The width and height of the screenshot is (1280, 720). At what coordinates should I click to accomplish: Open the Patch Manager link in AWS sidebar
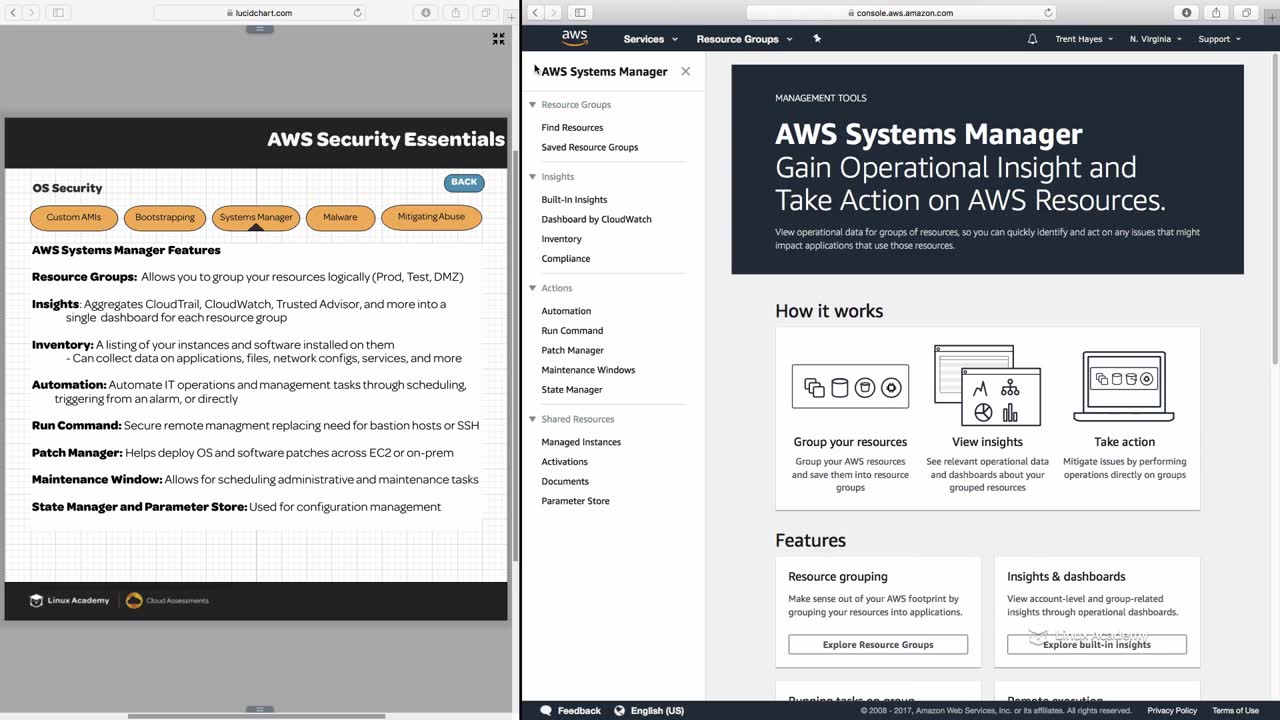[x=572, y=350]
